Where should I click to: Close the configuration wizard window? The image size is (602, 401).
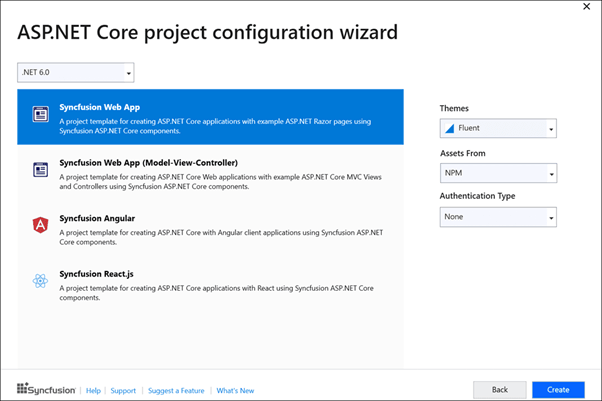click(584, 8)
